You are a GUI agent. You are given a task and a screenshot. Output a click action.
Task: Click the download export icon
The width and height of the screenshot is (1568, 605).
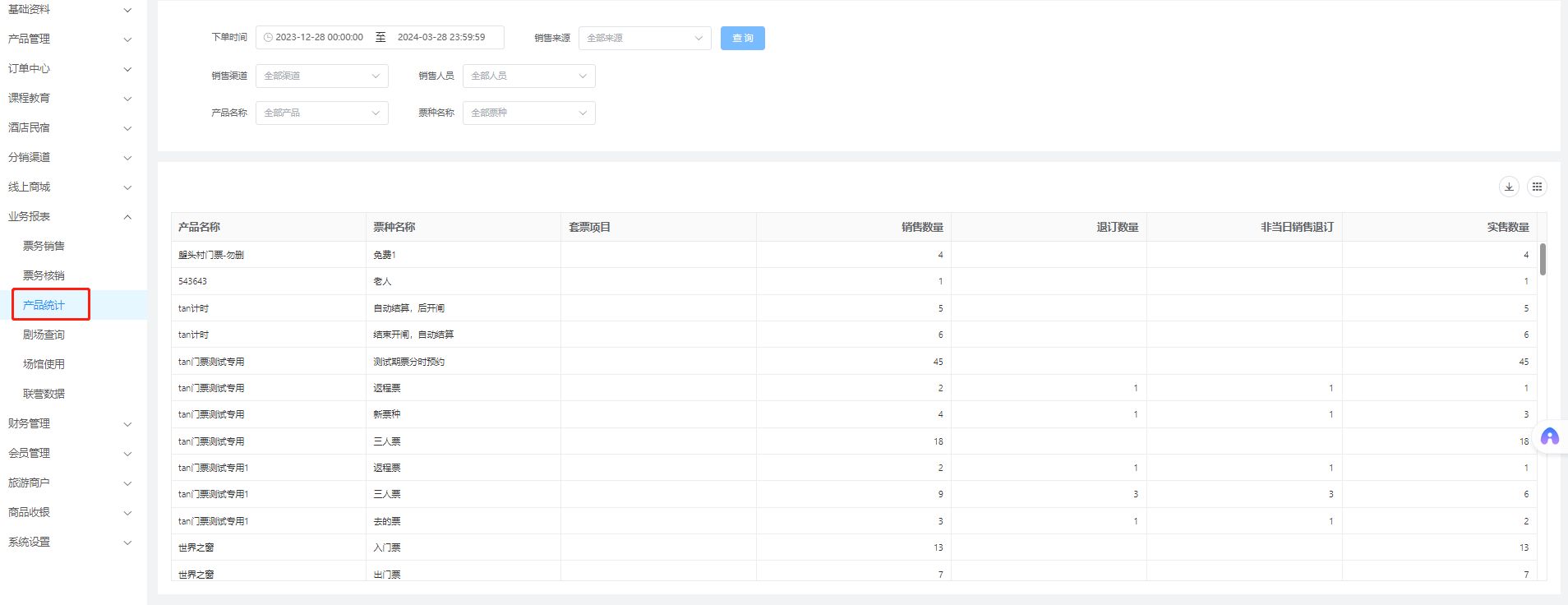tap(1509, 187)
